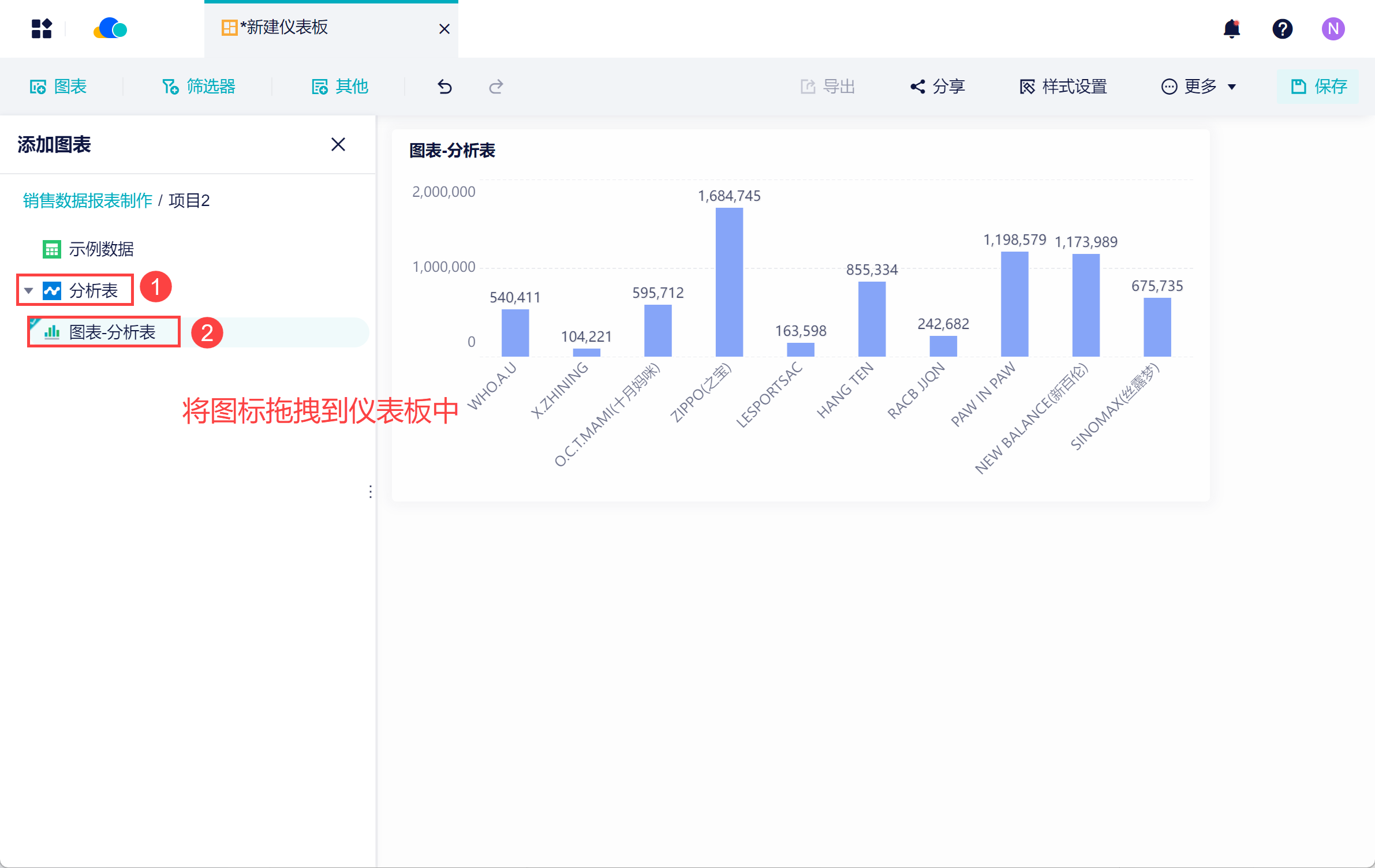This screenshot has width=1375, height=868.
Task: Click the cloud product logo
Action: tap(110, 28)
